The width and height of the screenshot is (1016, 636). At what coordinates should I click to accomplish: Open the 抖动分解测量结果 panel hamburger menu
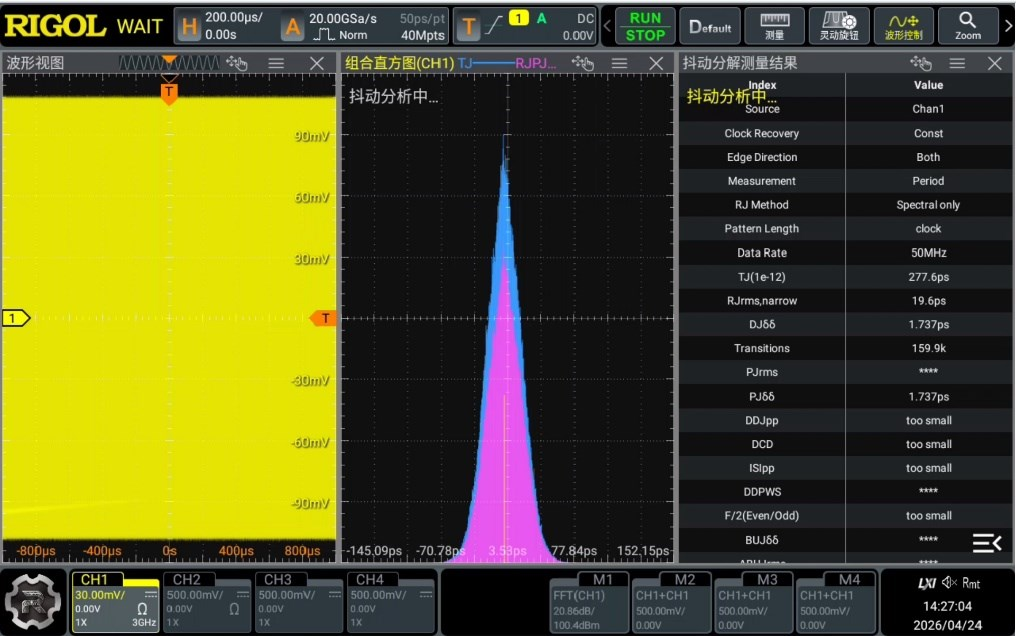[957, 63]
